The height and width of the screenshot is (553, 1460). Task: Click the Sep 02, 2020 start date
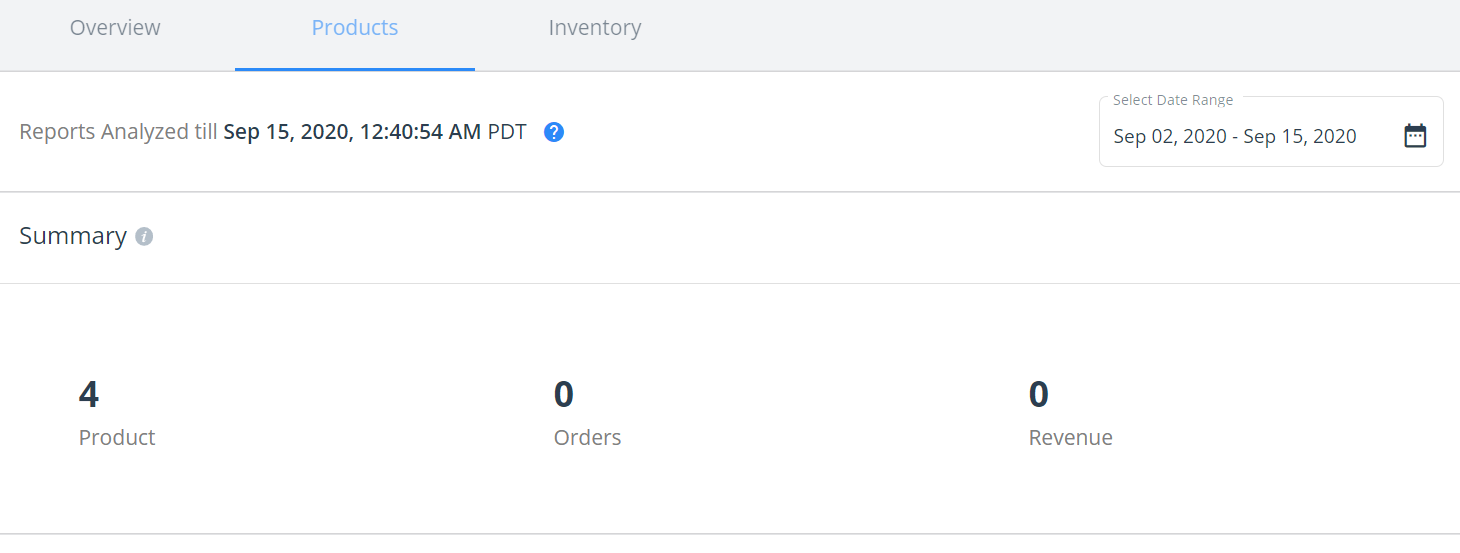point(1170,137)
